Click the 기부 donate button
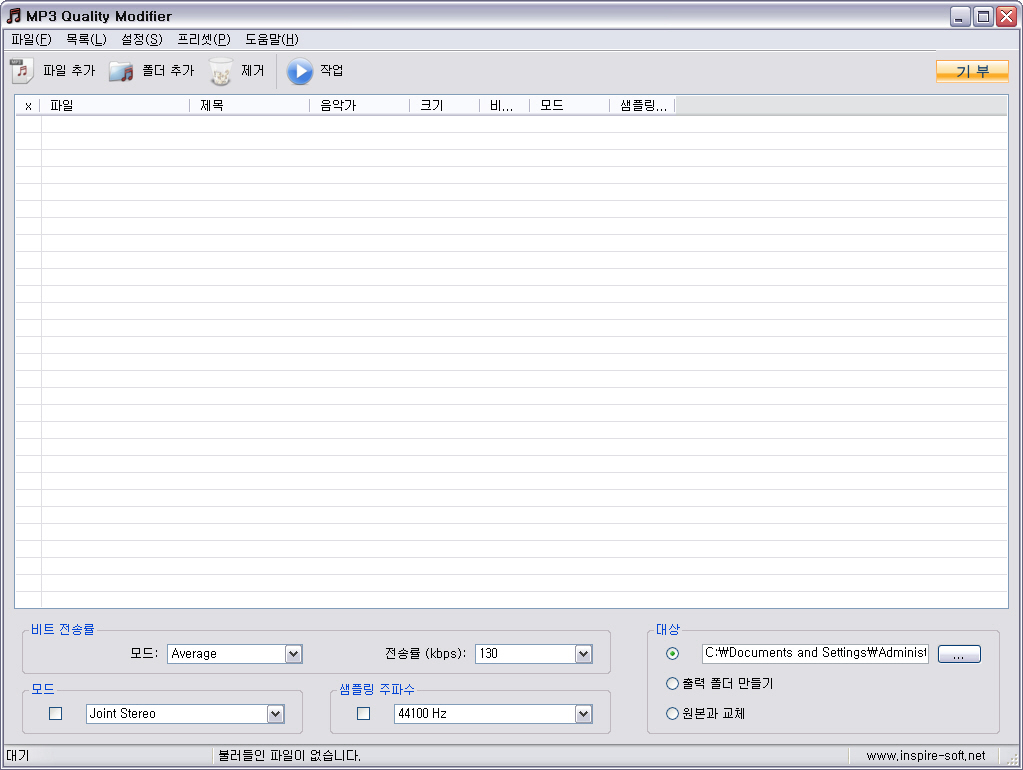The height and width of the screenshot is (770, 1023). point(972,71)
